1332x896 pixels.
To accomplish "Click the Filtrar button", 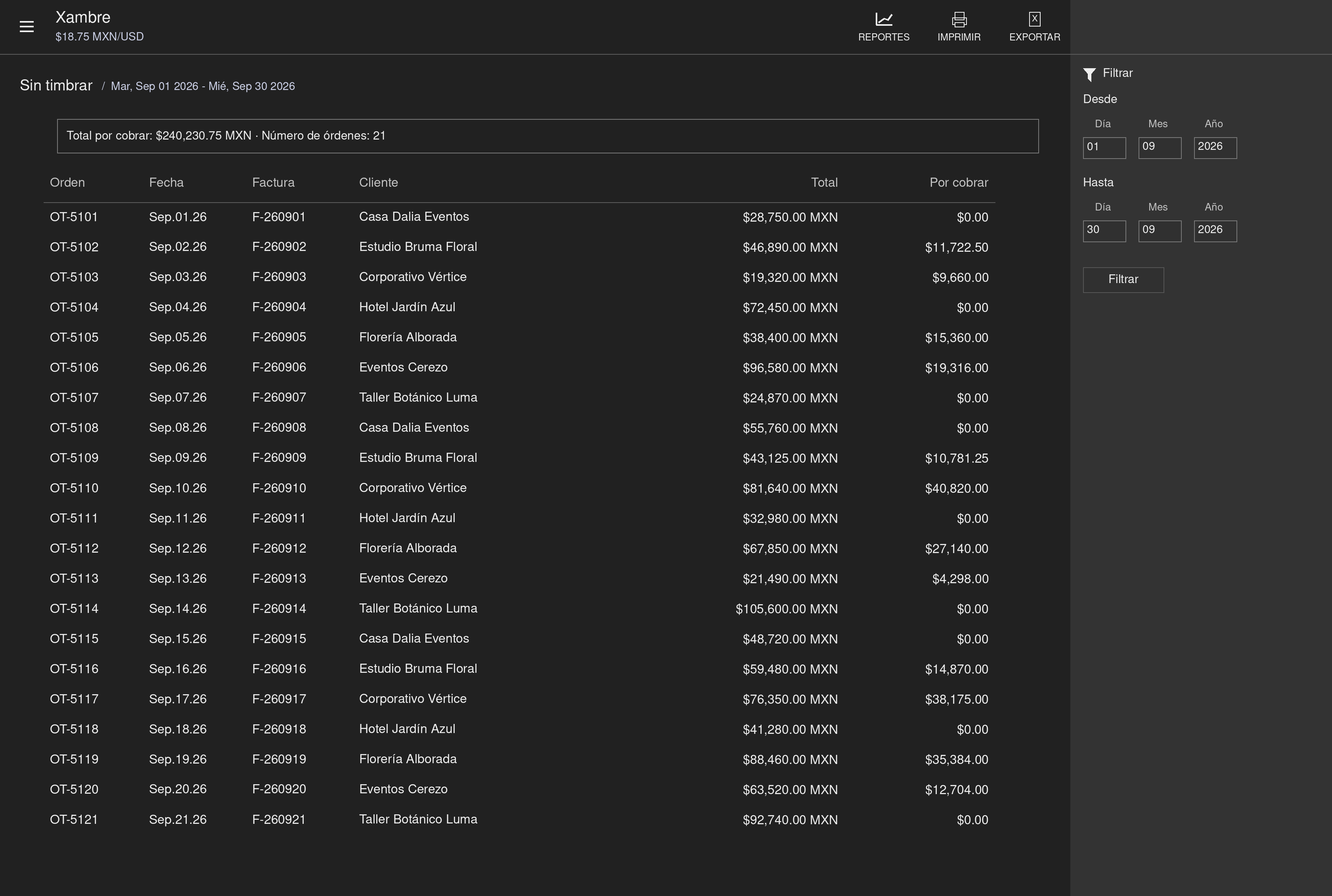I will 1123,280.
